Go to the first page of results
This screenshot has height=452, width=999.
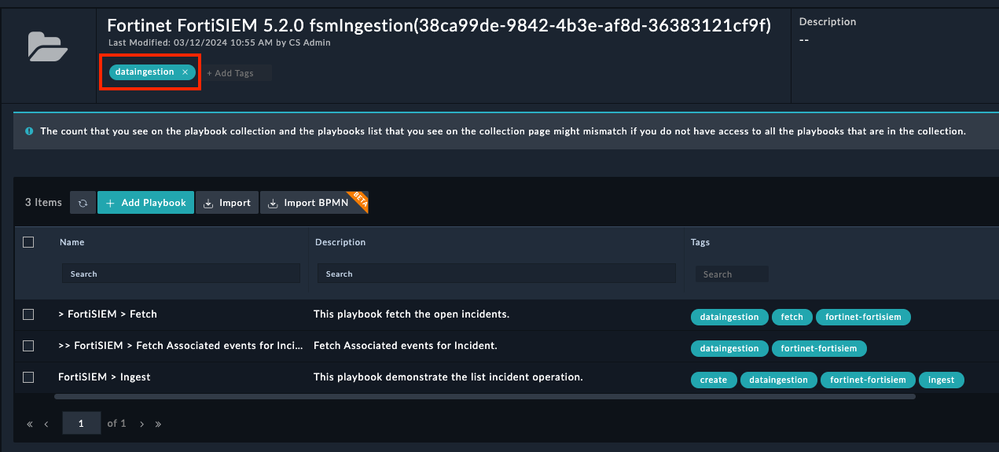tap(30, 424)
